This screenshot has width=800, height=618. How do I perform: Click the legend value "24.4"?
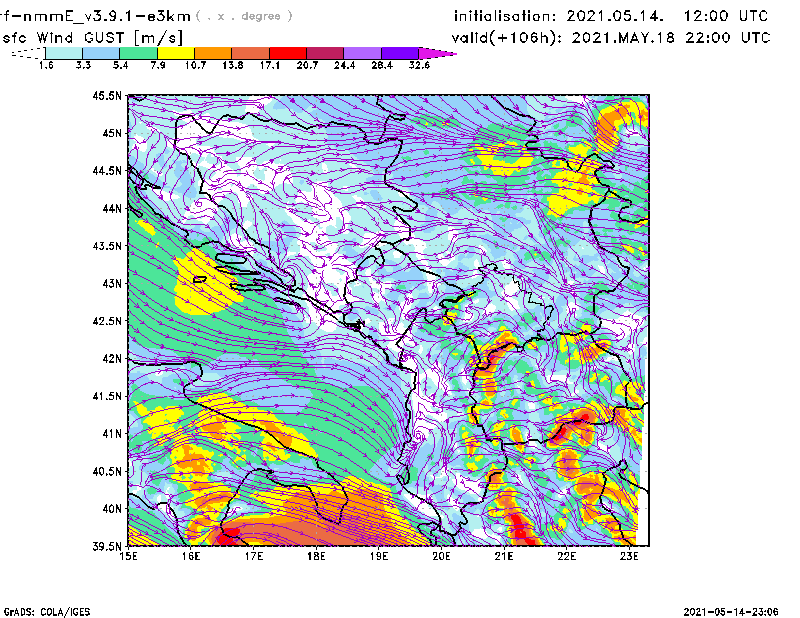pos(344,65)
